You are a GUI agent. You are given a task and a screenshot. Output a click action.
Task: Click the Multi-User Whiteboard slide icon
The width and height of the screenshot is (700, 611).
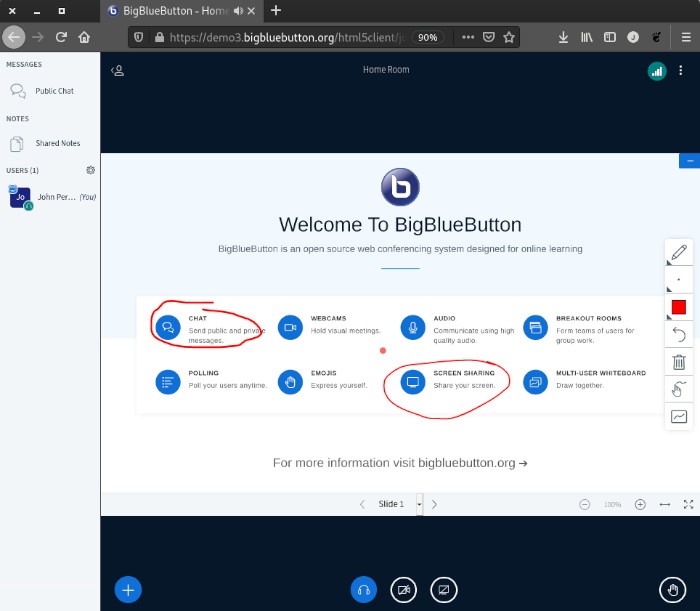click(x=535, y=382)
